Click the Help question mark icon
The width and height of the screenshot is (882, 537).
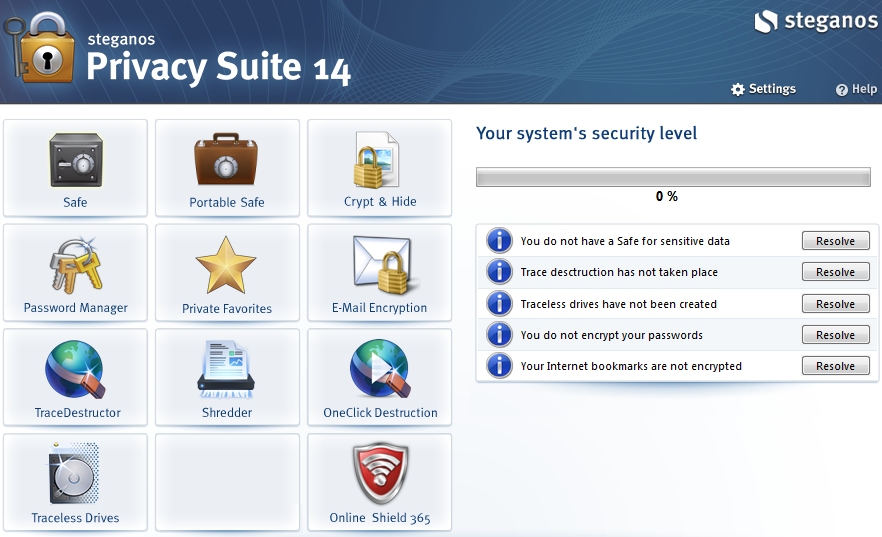pyautogui.click(x=842, y=90)
